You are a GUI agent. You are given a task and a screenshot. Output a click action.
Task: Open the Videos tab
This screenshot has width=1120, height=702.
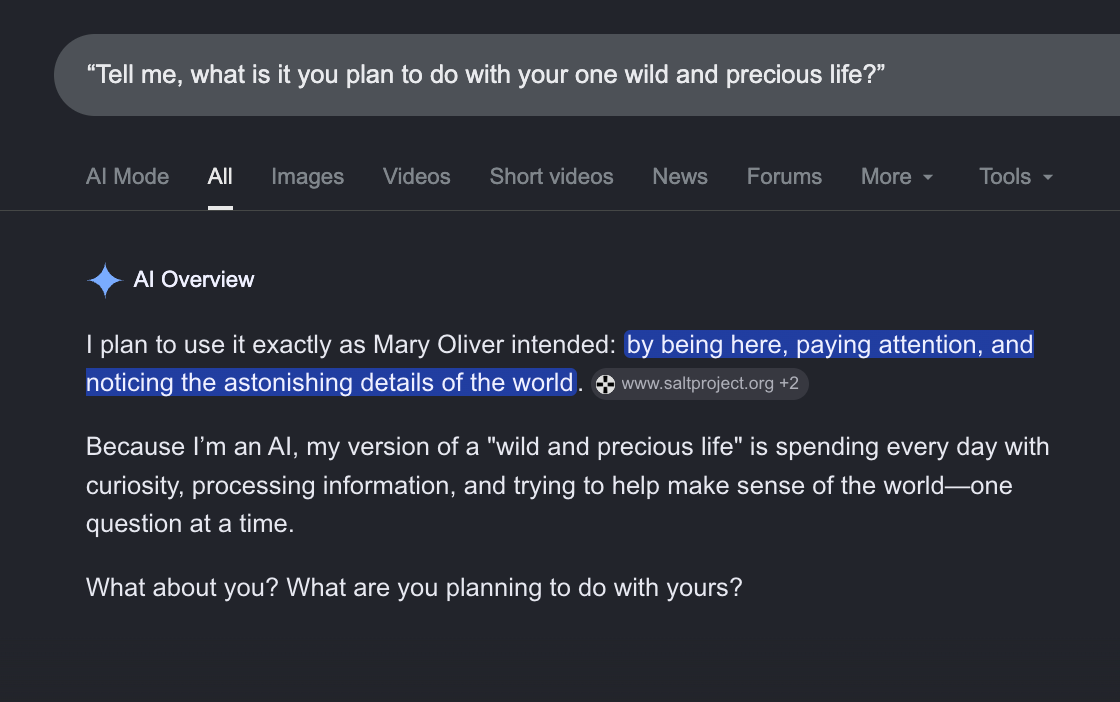416,176
